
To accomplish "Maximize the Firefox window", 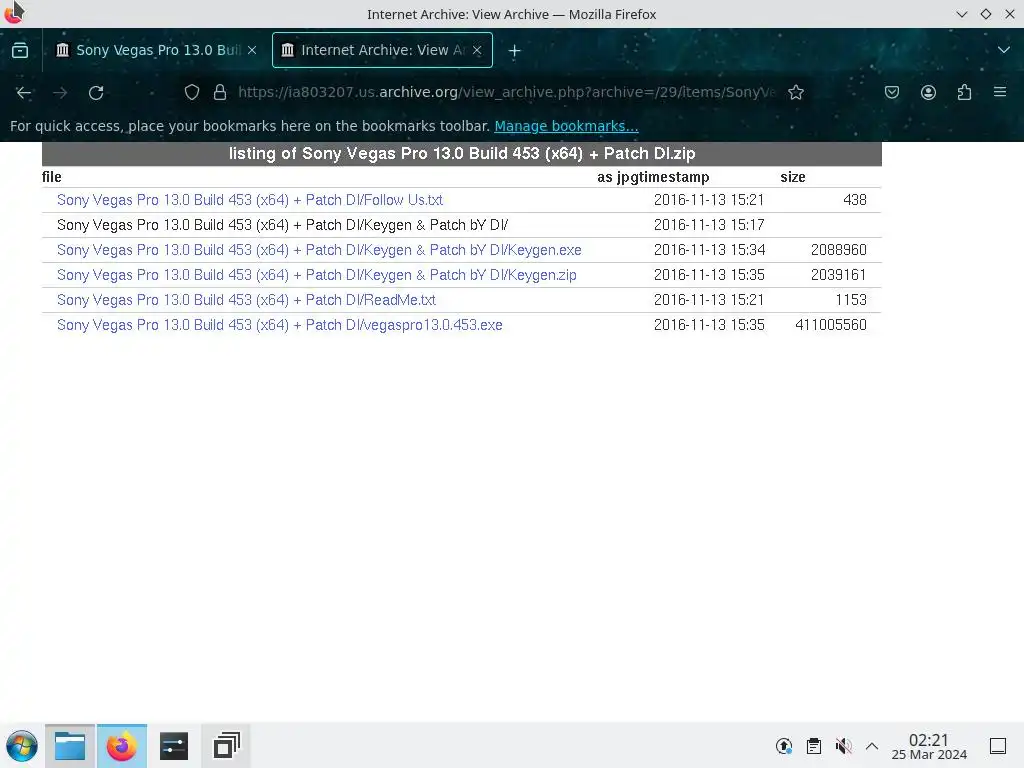I will (985, 14).
